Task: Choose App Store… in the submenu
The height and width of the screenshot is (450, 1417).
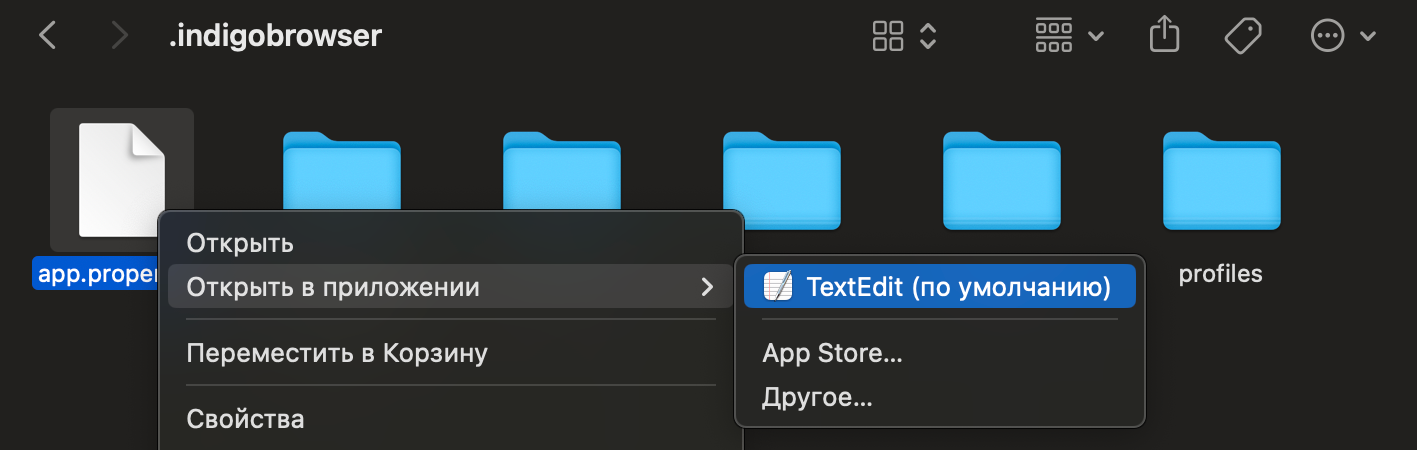Action: pos(832,353)
